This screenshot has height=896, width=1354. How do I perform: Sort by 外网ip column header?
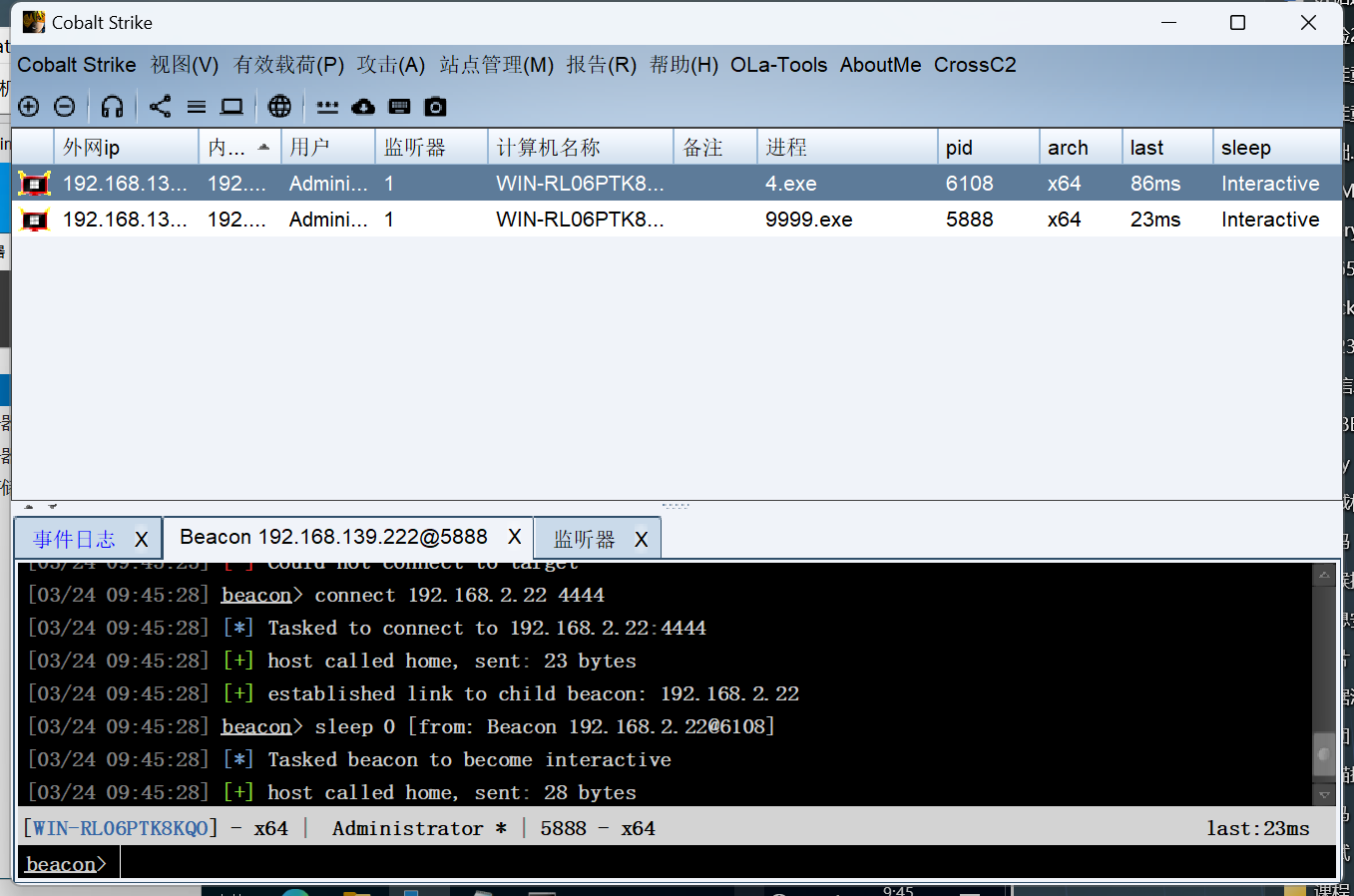[127, 148]
